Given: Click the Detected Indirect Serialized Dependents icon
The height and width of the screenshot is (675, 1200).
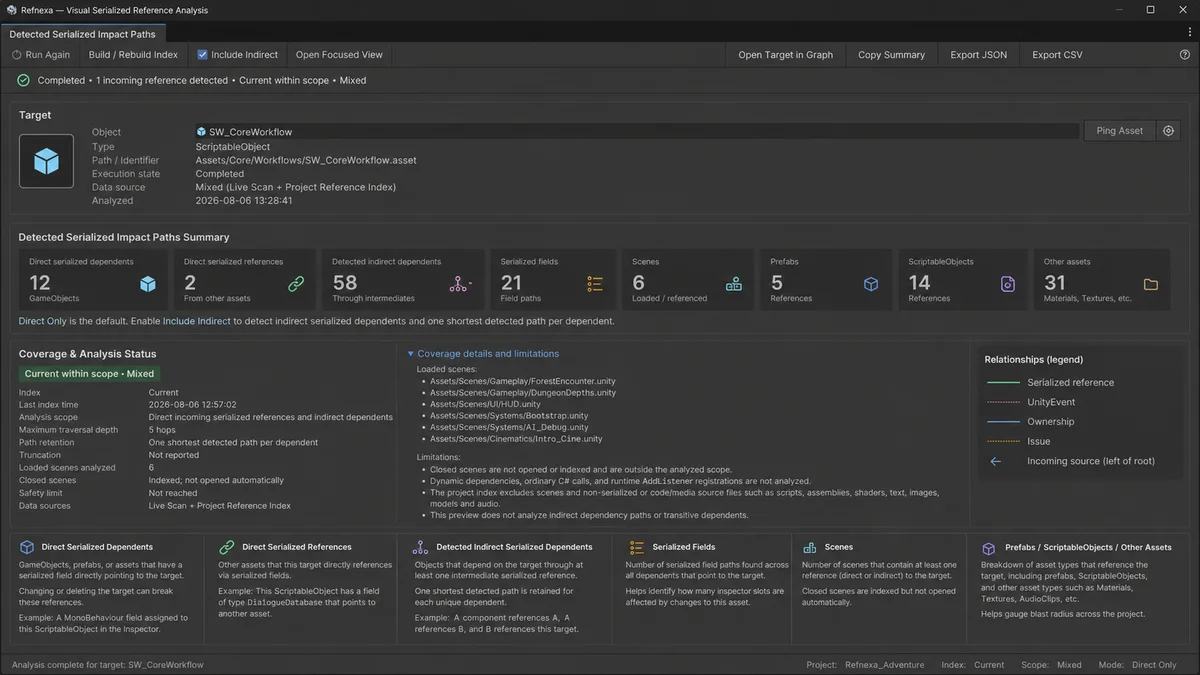Looking at the screenshot, I should pyautogui.click(x=420, y=547).
